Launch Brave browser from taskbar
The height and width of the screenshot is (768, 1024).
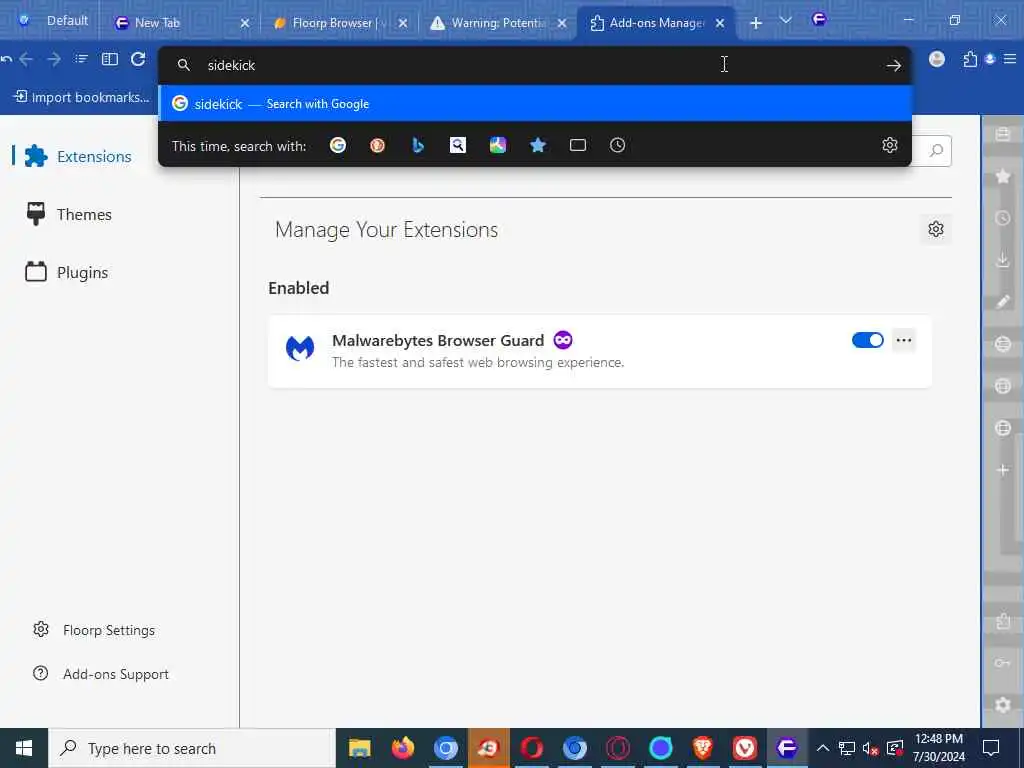[x=703, y=748]
